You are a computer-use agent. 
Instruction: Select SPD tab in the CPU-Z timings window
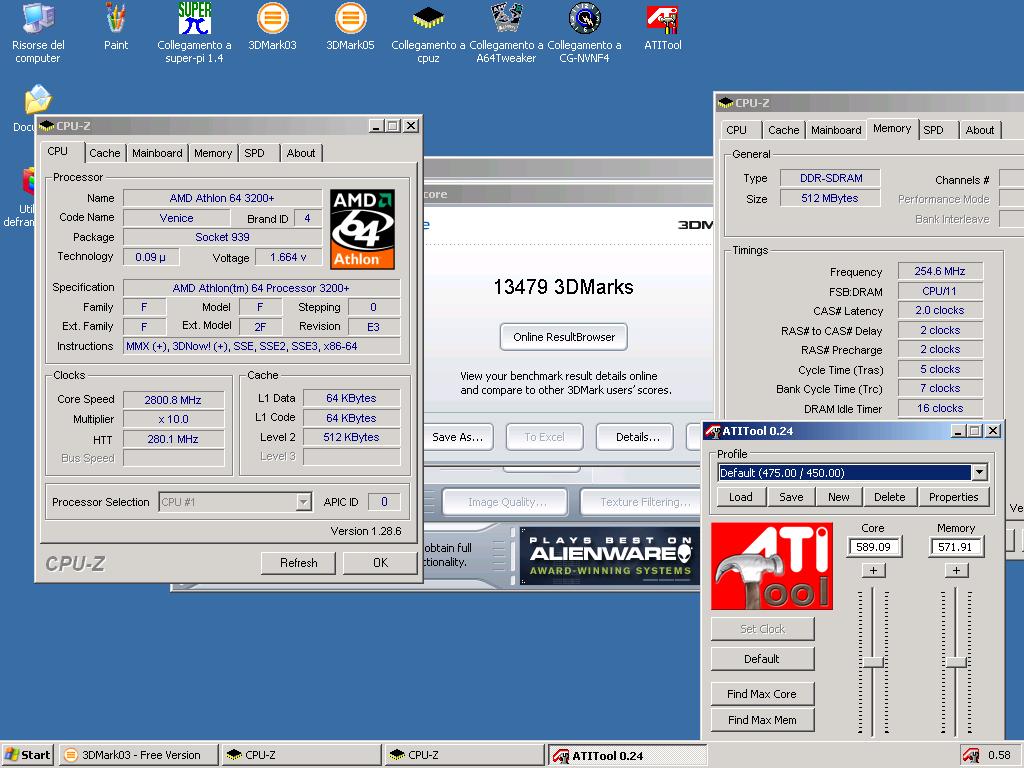point(933,130)
